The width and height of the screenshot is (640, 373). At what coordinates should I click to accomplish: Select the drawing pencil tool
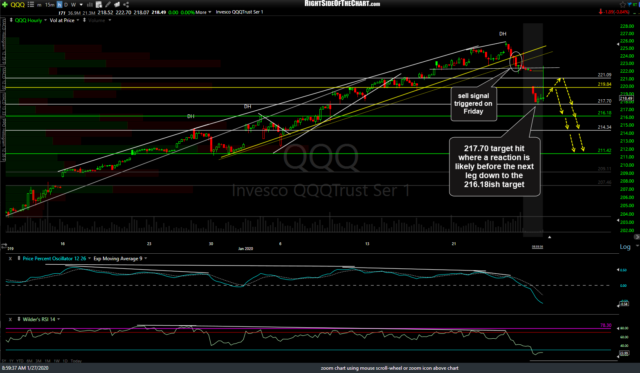tap(108, 5)
